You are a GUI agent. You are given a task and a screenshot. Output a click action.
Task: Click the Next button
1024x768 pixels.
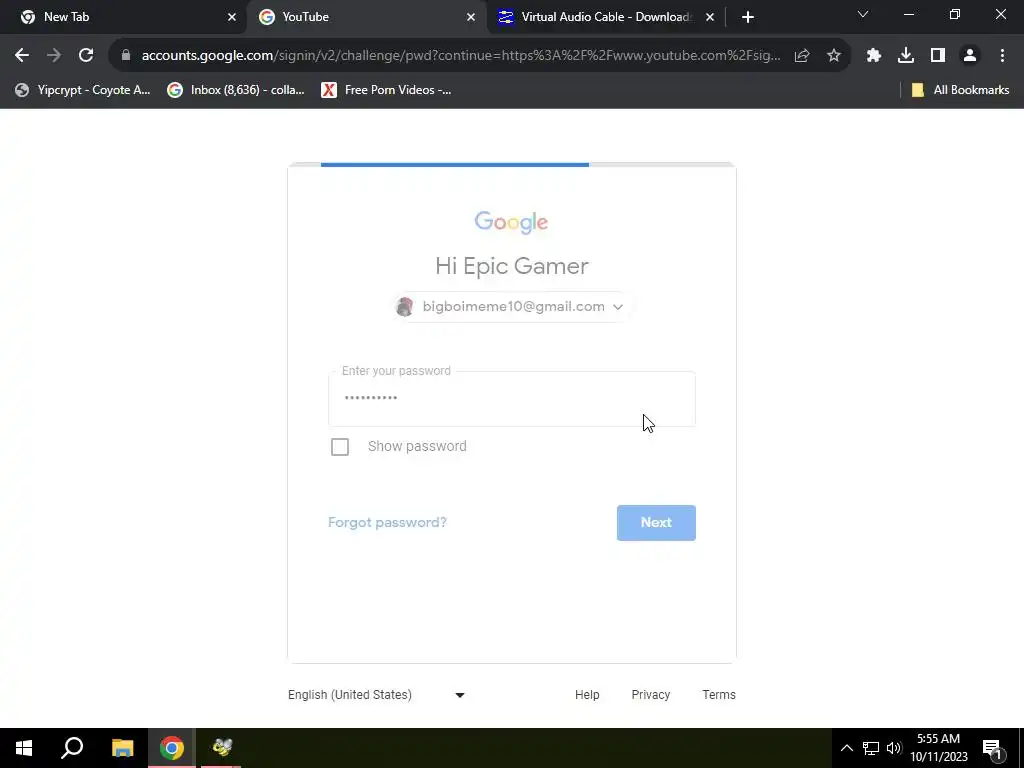click(656, 522)
